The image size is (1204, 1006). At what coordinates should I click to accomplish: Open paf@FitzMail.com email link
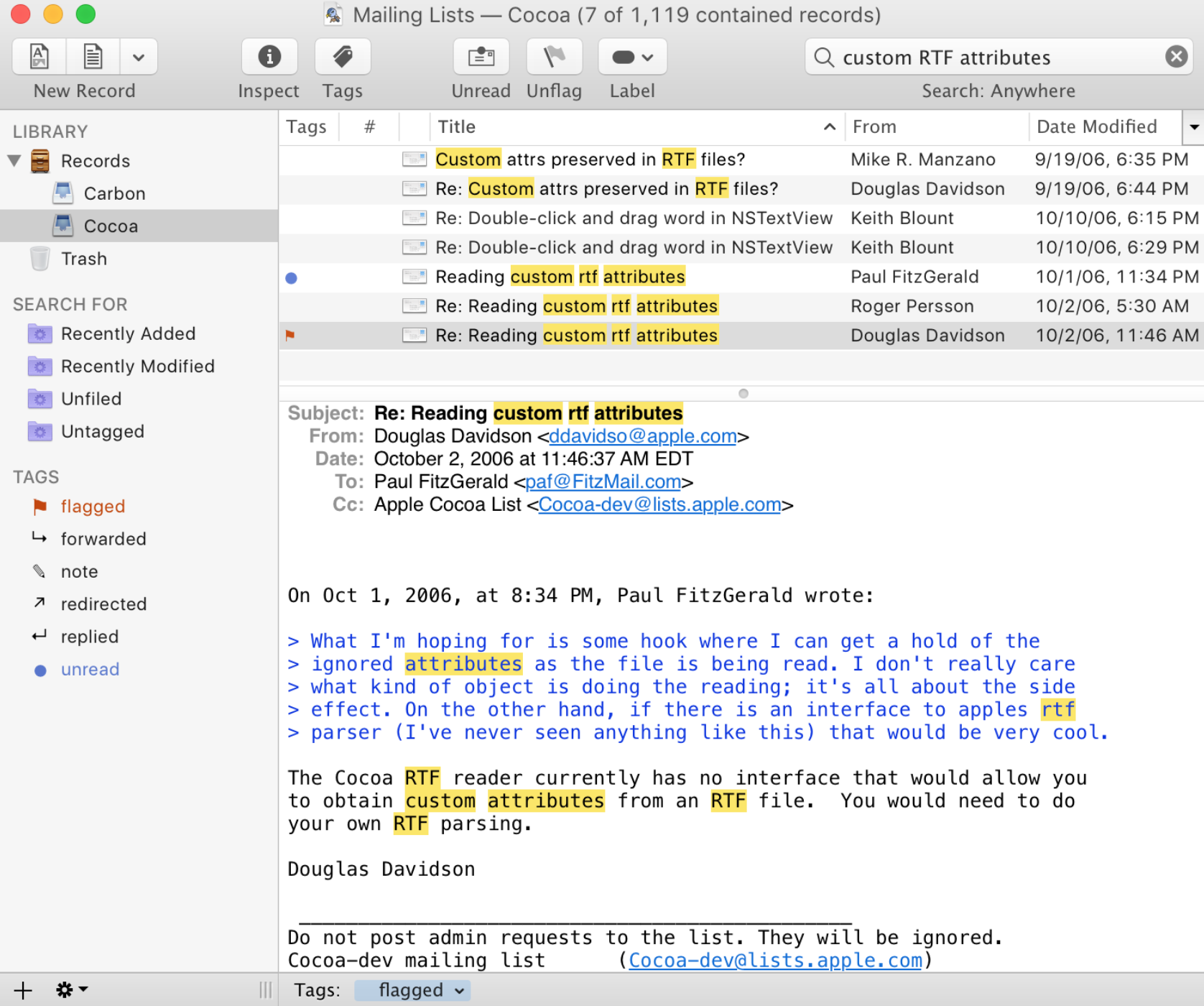(x=603, y=481)
